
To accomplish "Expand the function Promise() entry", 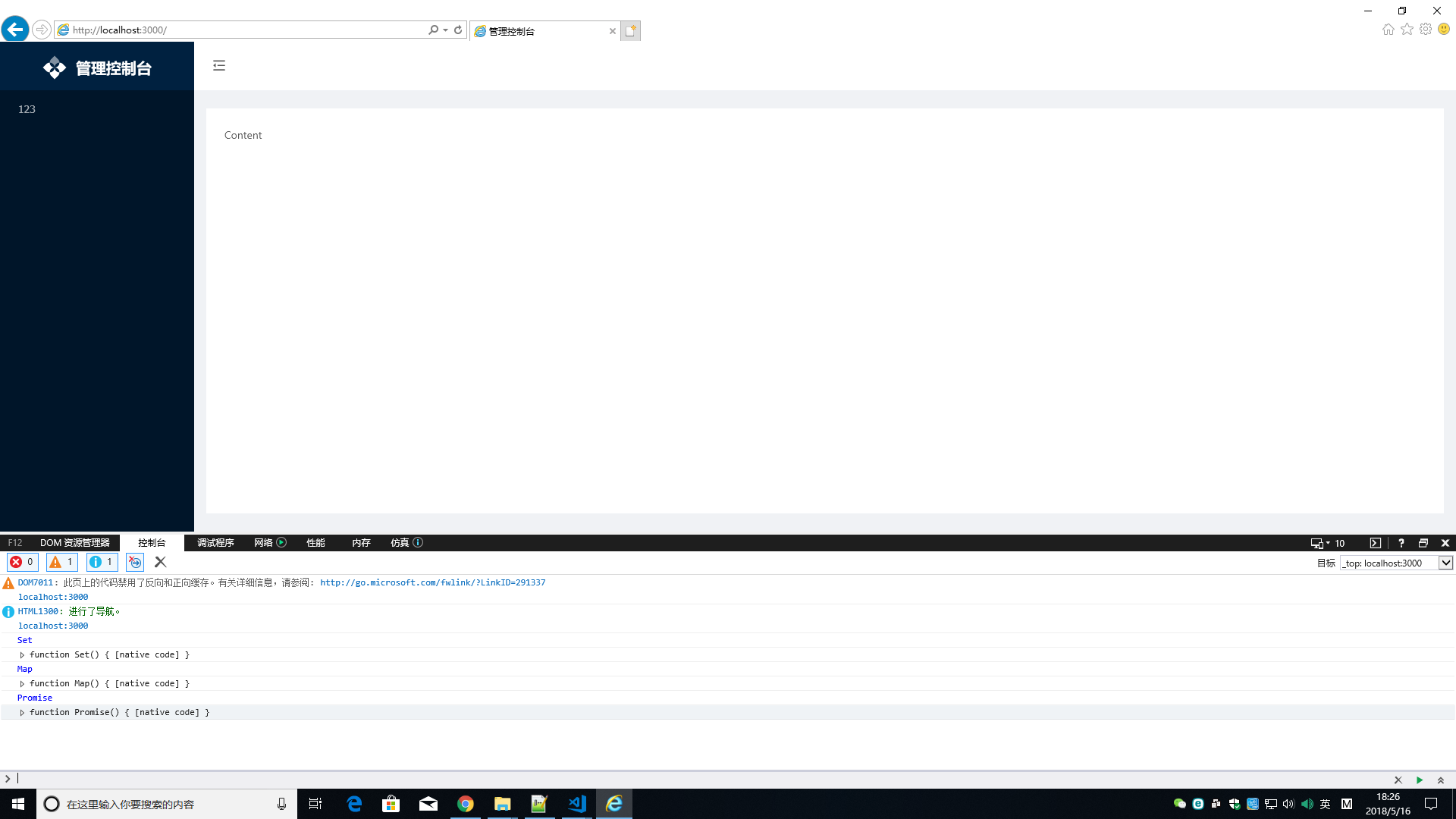I will coord(22,712).
